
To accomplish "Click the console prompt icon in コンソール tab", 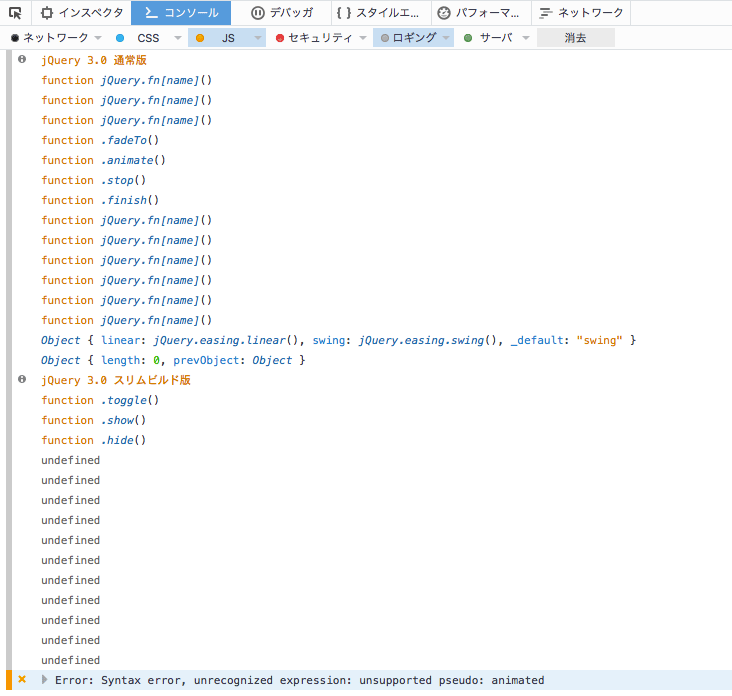I will 151,13.
